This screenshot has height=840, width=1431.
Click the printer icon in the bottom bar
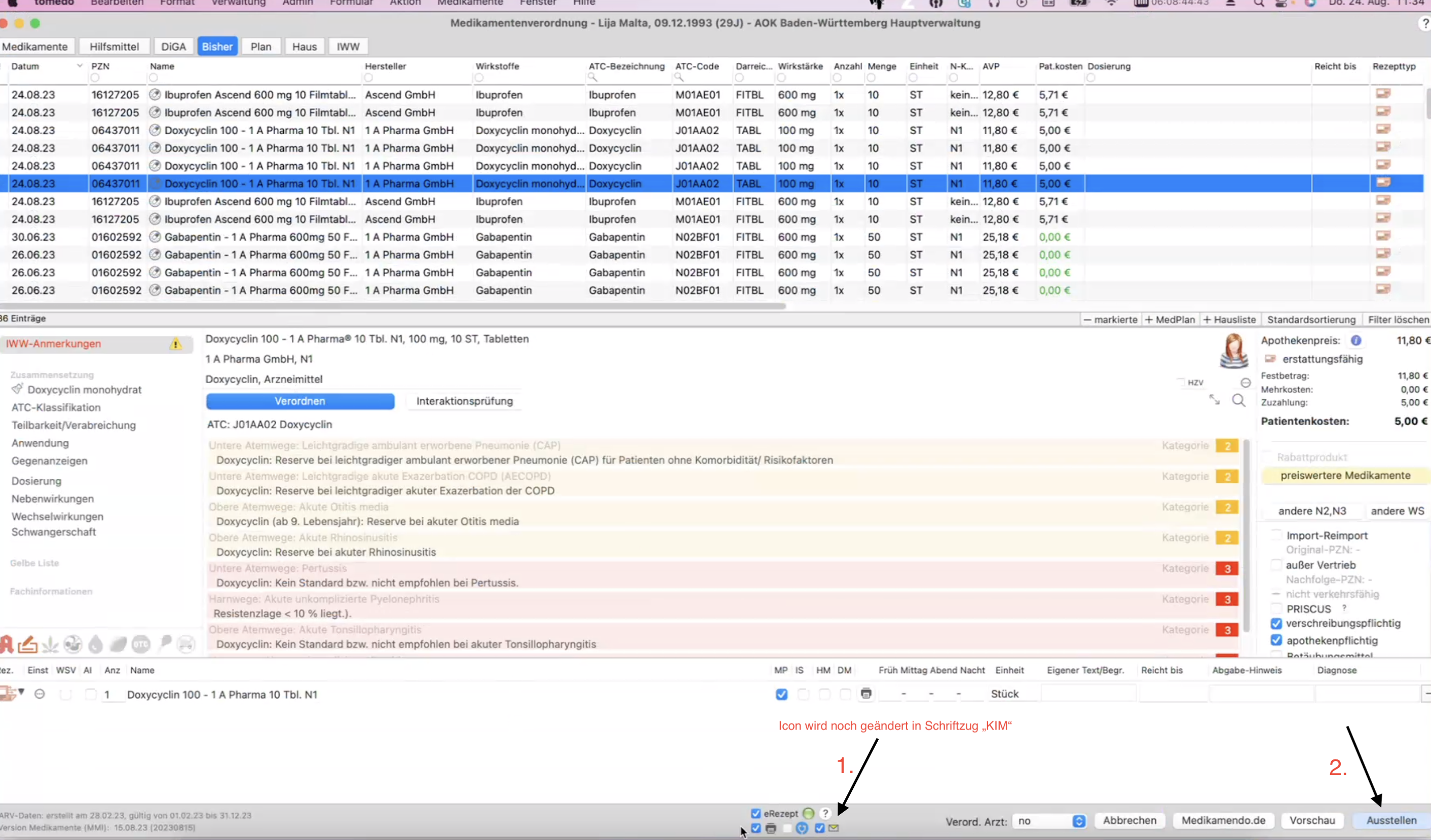771,828
